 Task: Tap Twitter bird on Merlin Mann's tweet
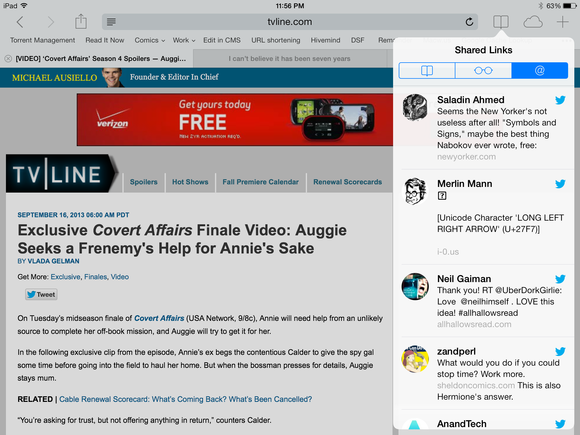tap(560, 184)
